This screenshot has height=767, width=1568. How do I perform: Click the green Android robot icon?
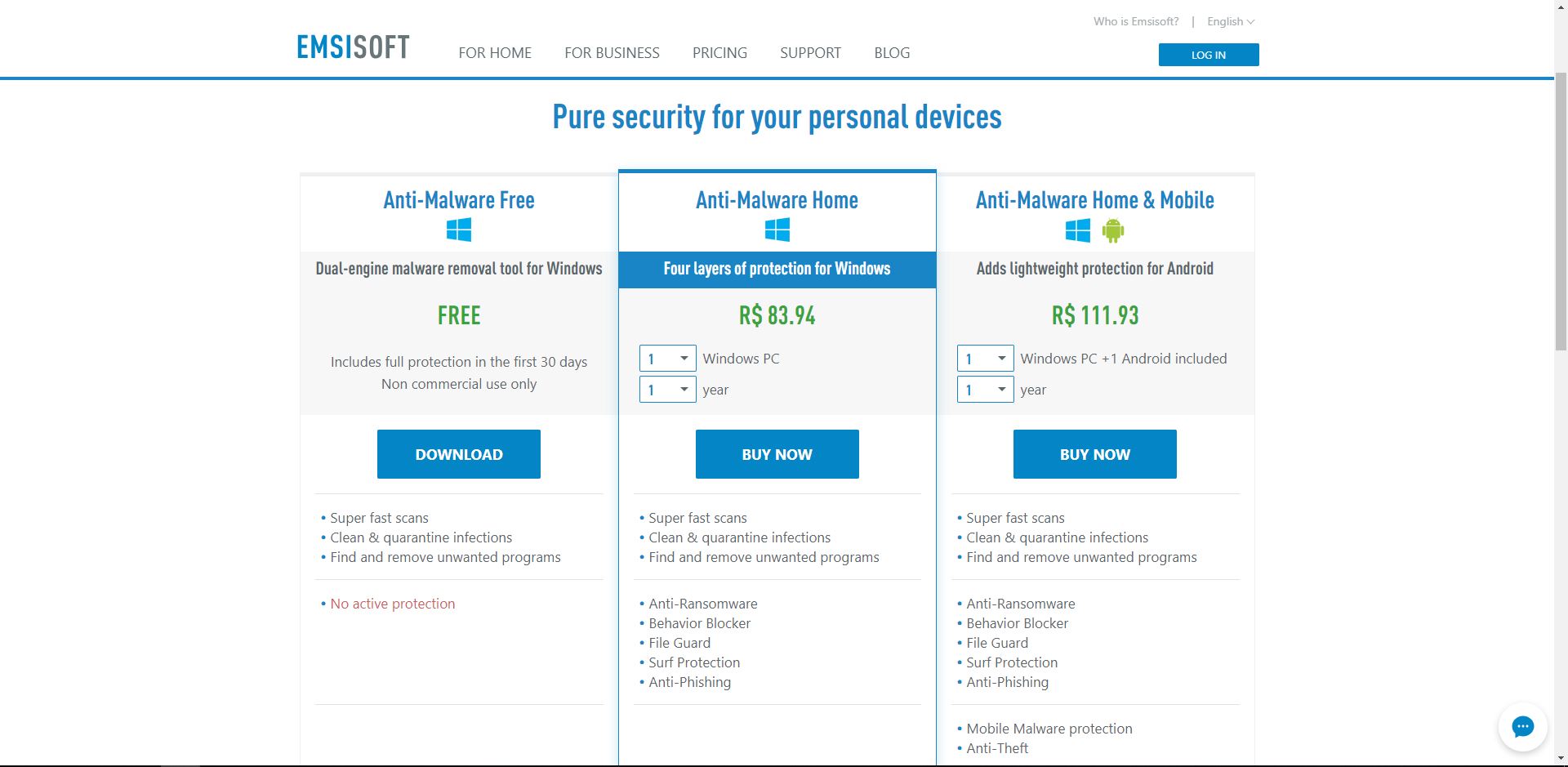[1112, 231]
